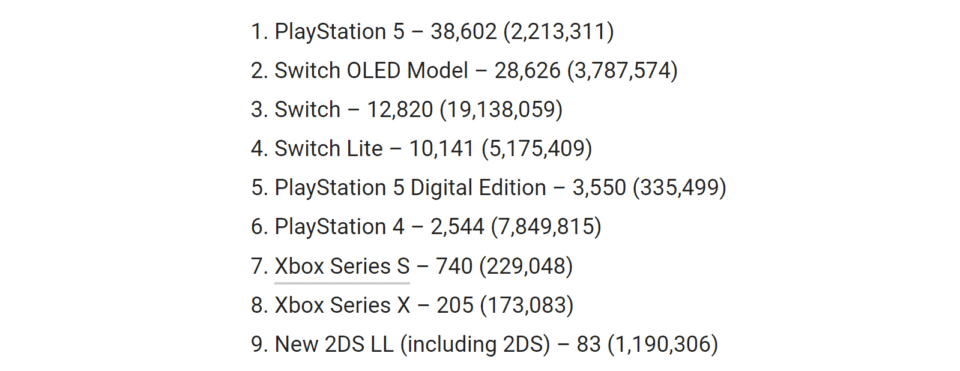Click the 335,499 lifetime total
The width and height of the screenshot is (960, 371).
pyautogui.click(x=679, y=188)
